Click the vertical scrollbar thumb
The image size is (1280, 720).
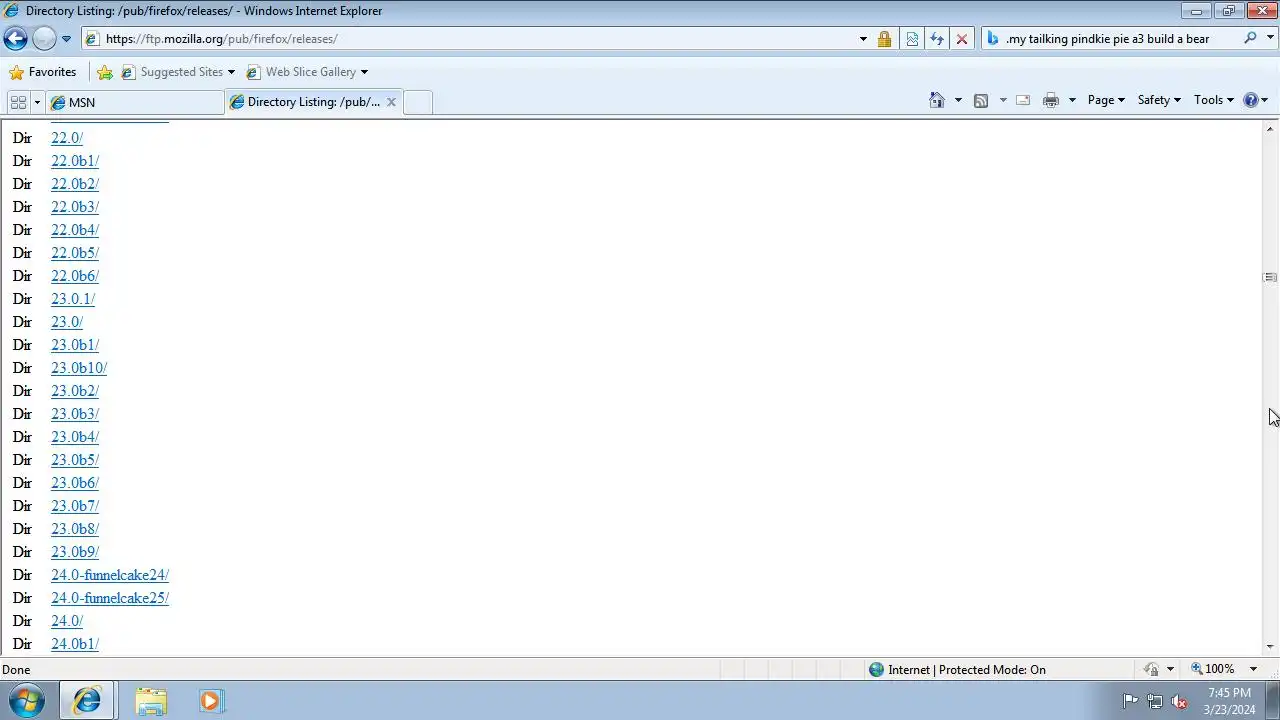click(x=1270, y=277)
